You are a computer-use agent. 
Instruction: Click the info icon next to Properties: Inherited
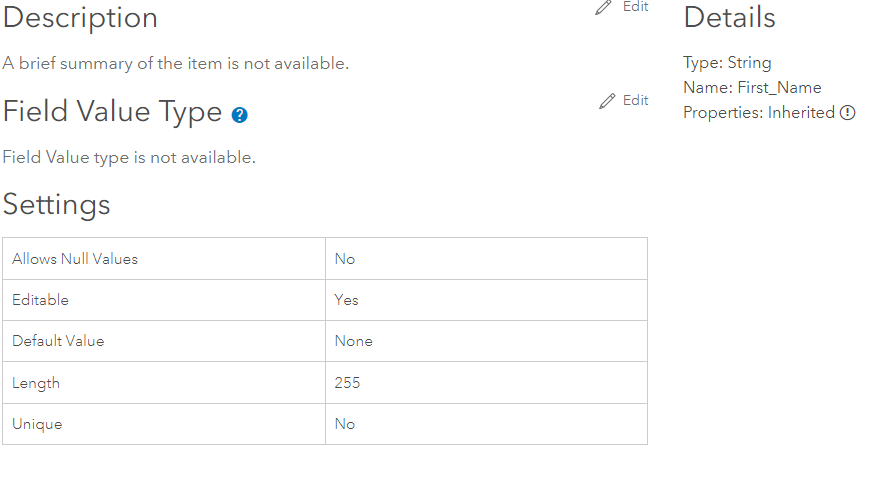[847, 113]
